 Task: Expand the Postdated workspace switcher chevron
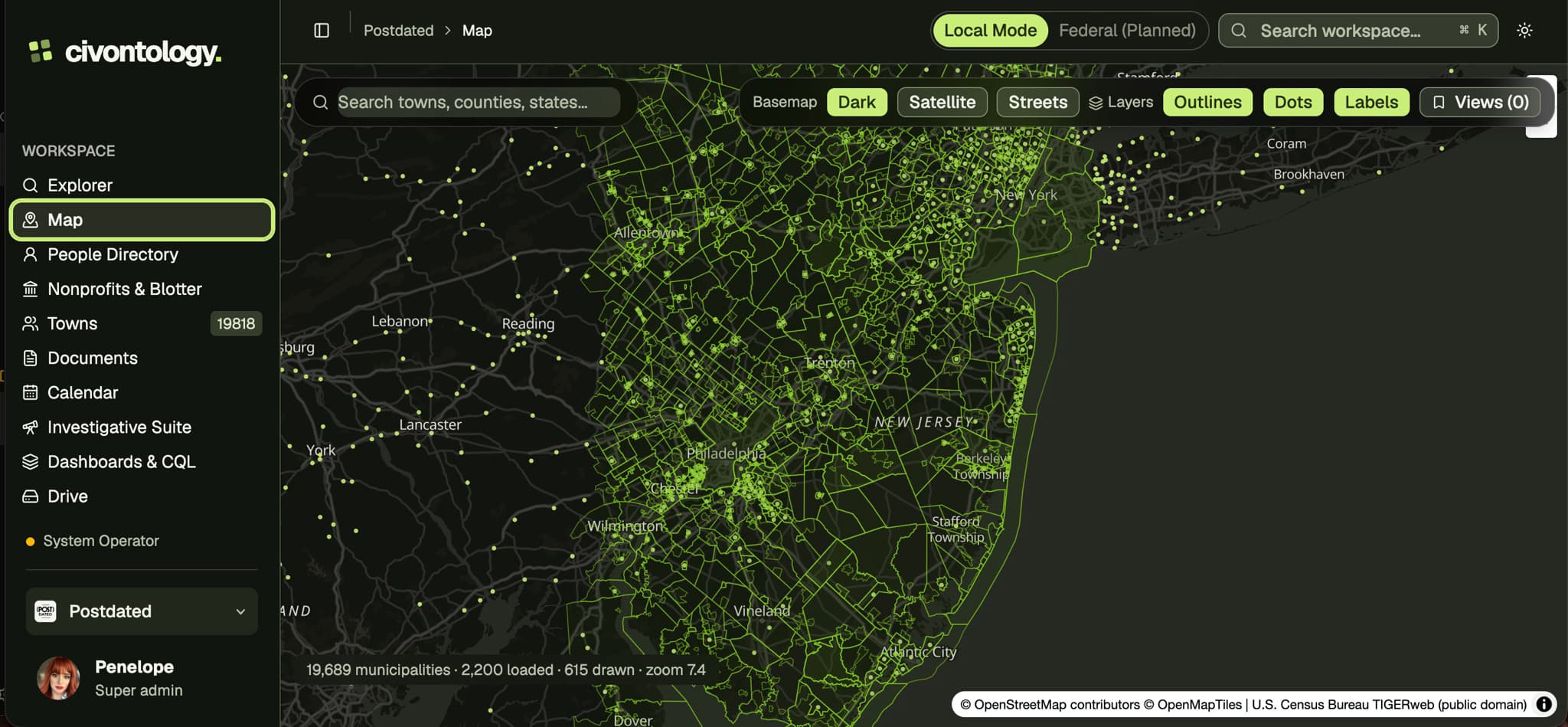click(240, 611)
